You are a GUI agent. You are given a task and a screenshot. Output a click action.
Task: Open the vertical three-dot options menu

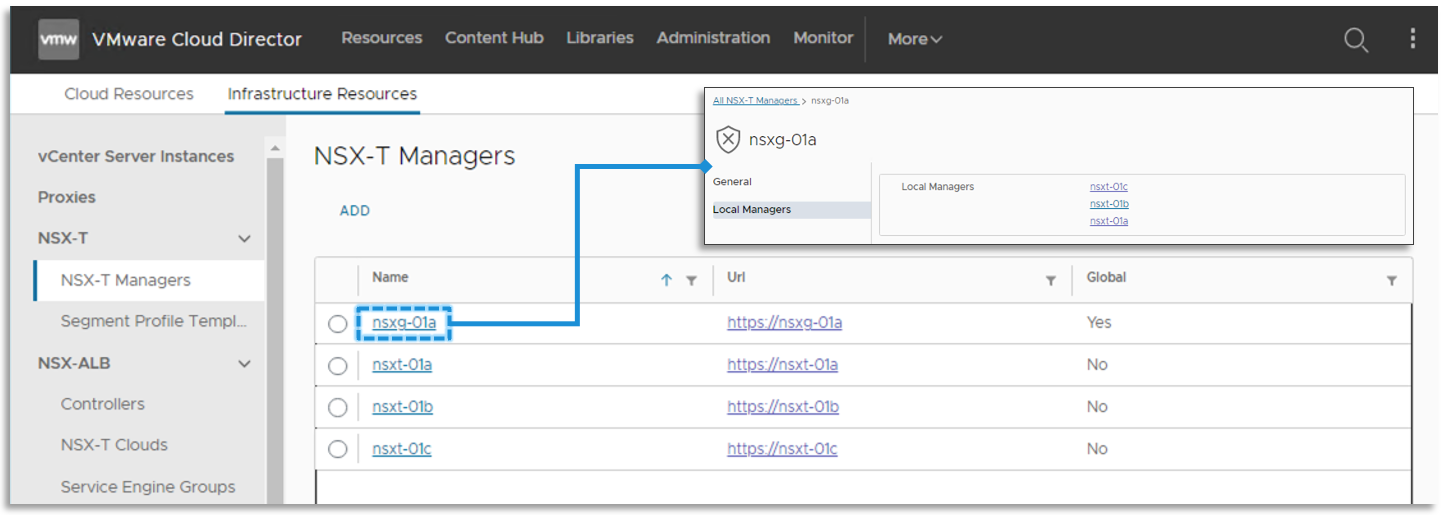[1412, 39]
